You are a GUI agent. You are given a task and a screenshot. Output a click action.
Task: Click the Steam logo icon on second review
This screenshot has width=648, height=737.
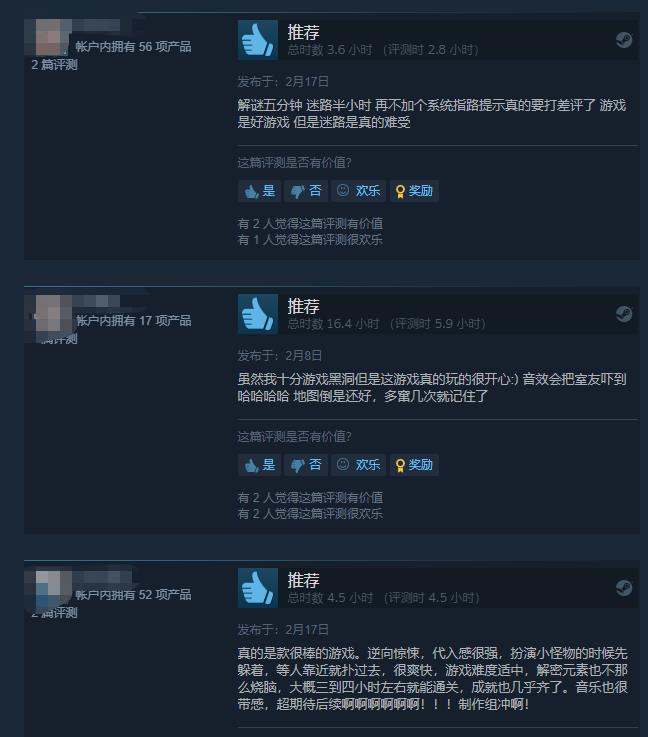click(x=624, y=314)
